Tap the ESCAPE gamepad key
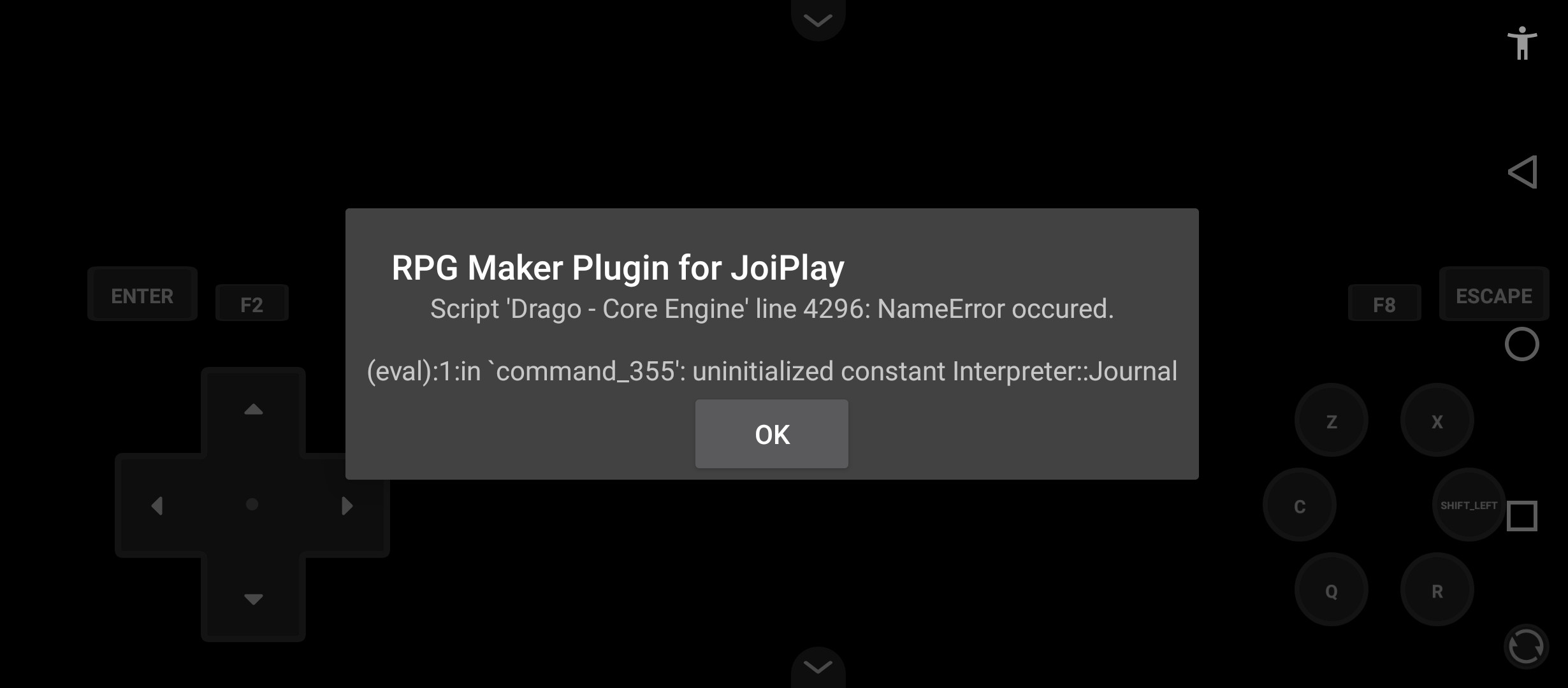 (x=1493, y=295)
